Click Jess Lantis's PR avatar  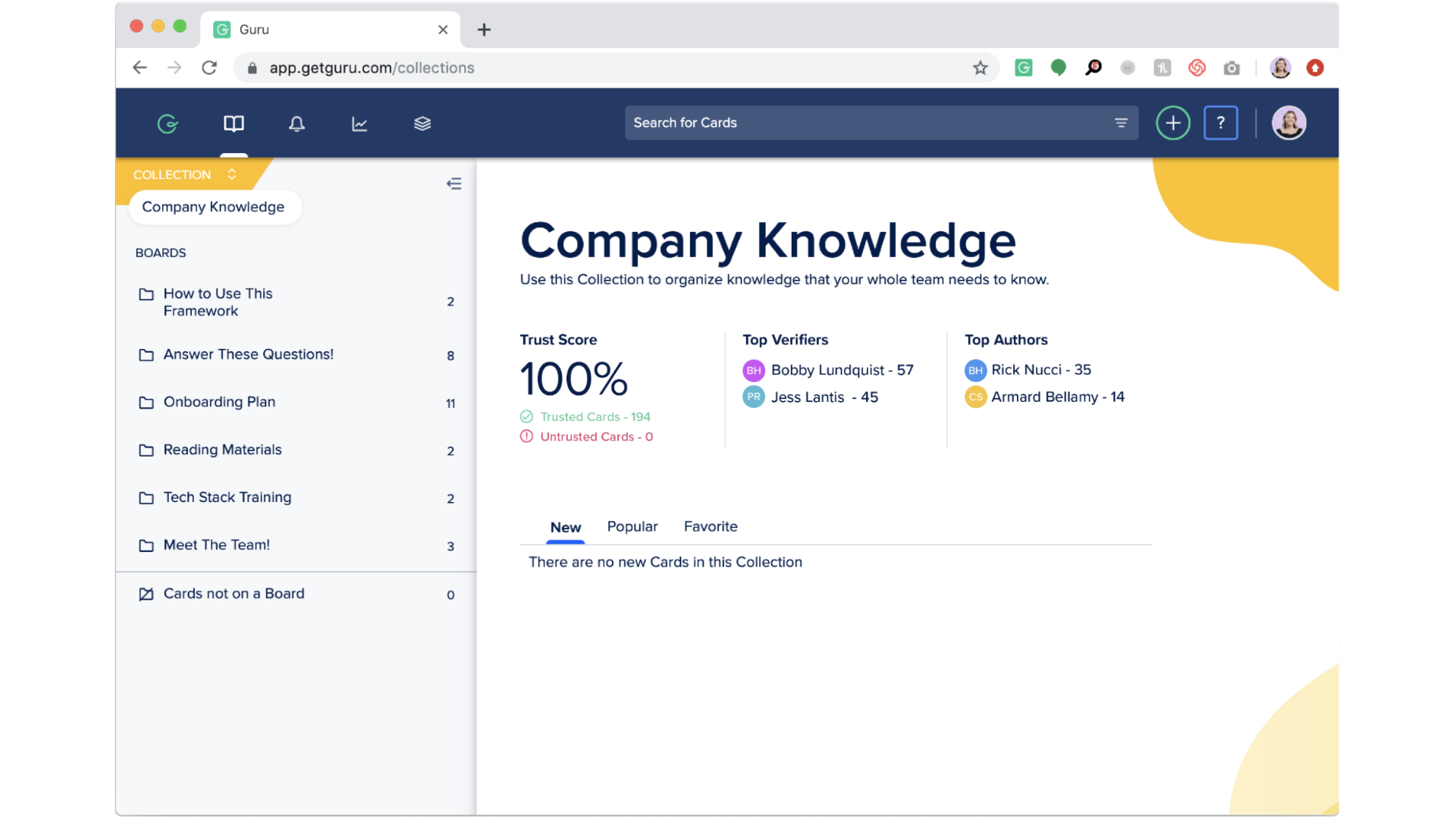point(753,397)
